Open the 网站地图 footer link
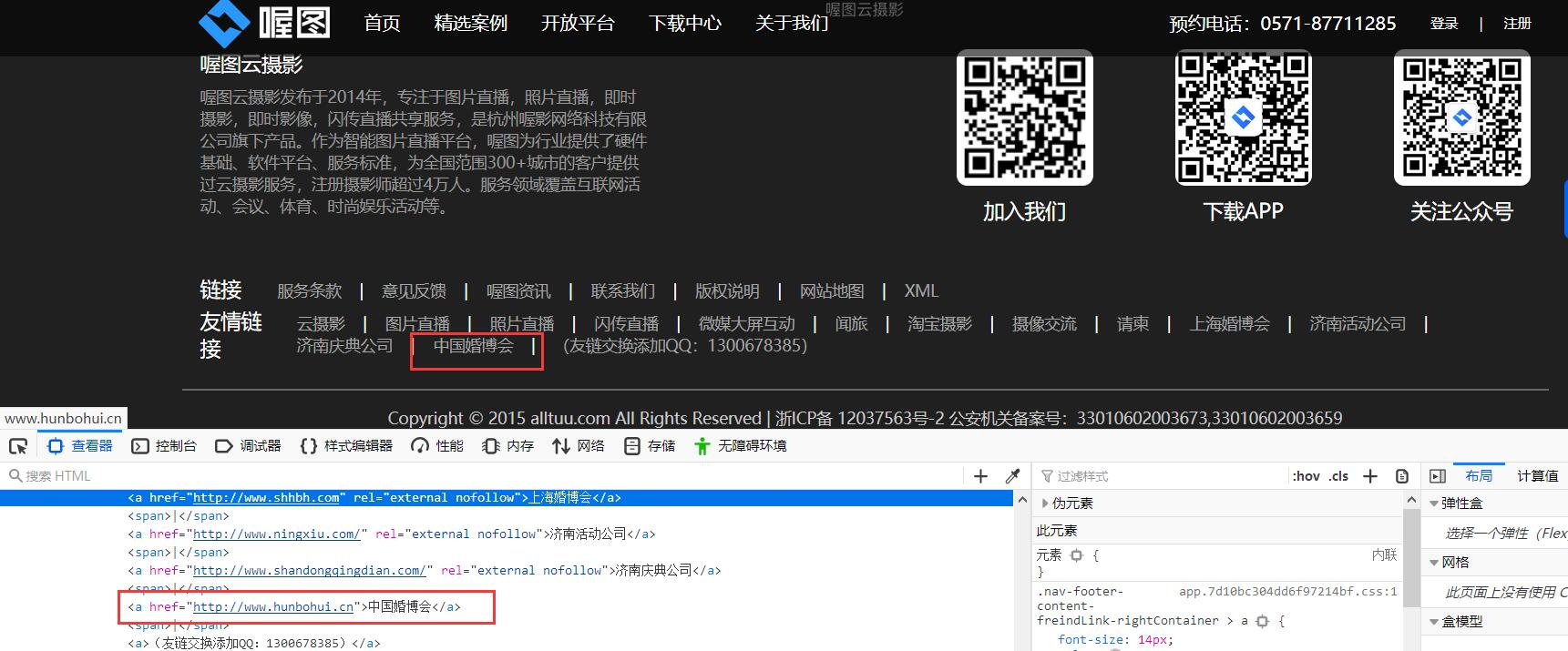The height and width of the screenshot is (651, 1568). pos(832,291)
